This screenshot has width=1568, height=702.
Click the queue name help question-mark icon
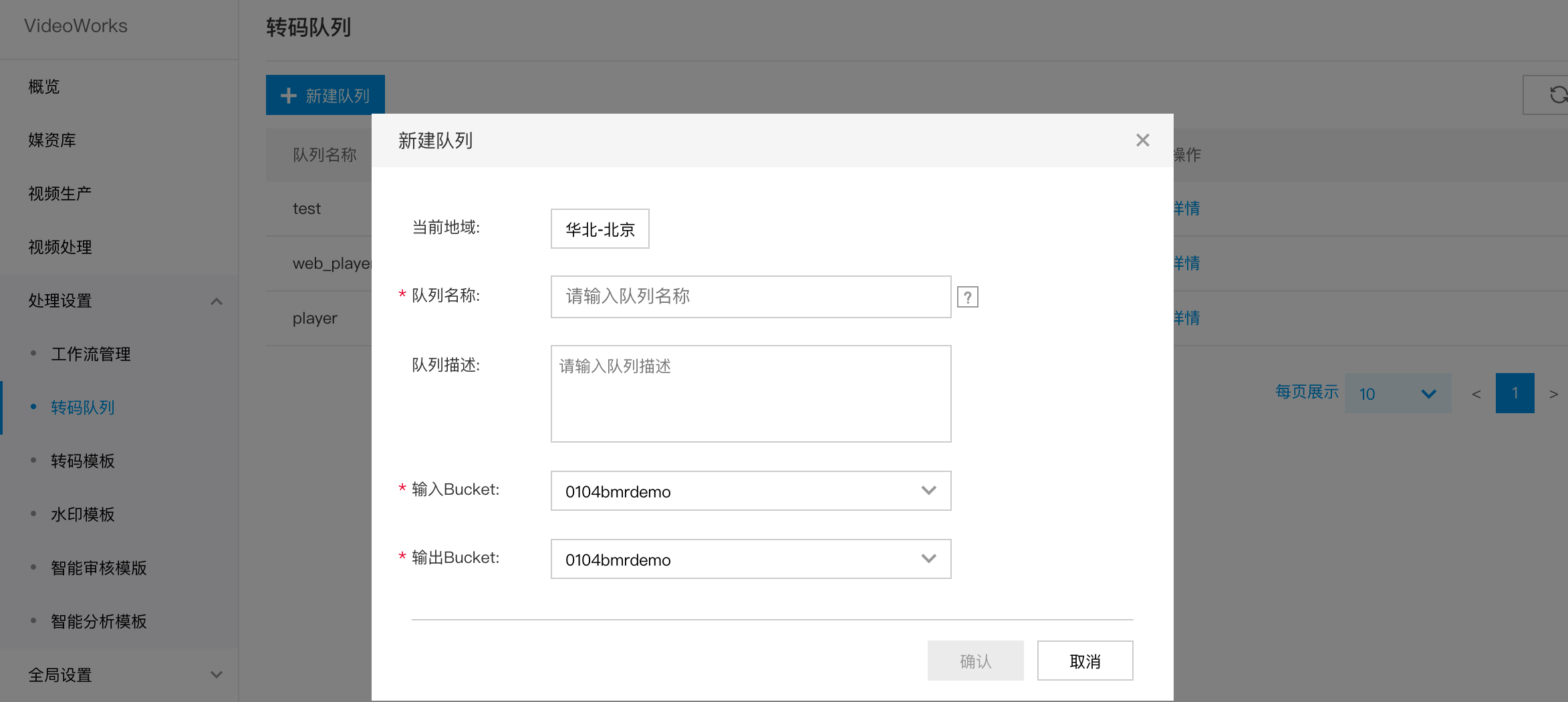point(967,297)
